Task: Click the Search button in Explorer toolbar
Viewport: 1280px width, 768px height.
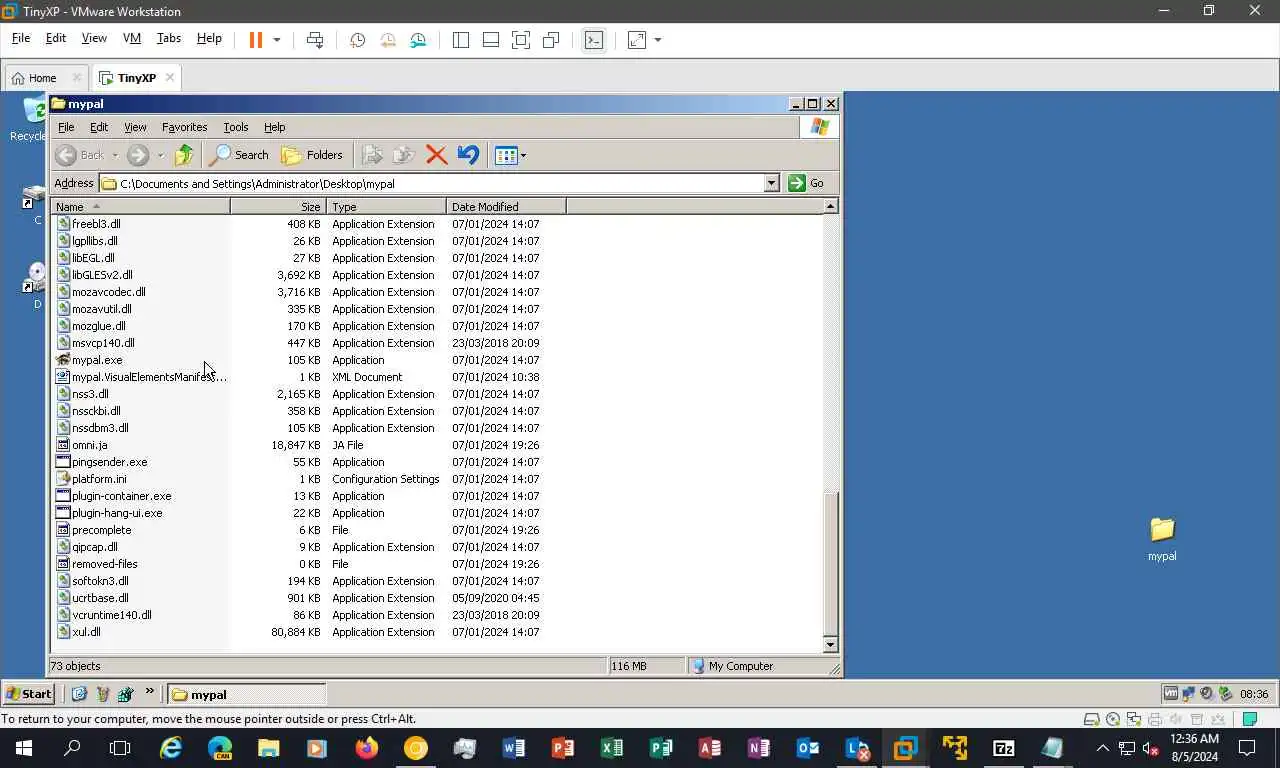Action: (x=238, y=155)
